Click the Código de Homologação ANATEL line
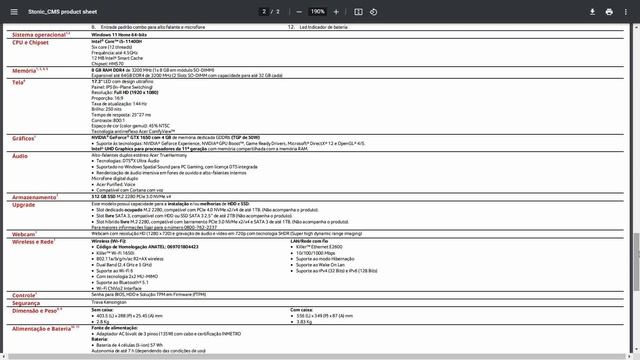Screen dimensions: 640x360 (147, 247)
